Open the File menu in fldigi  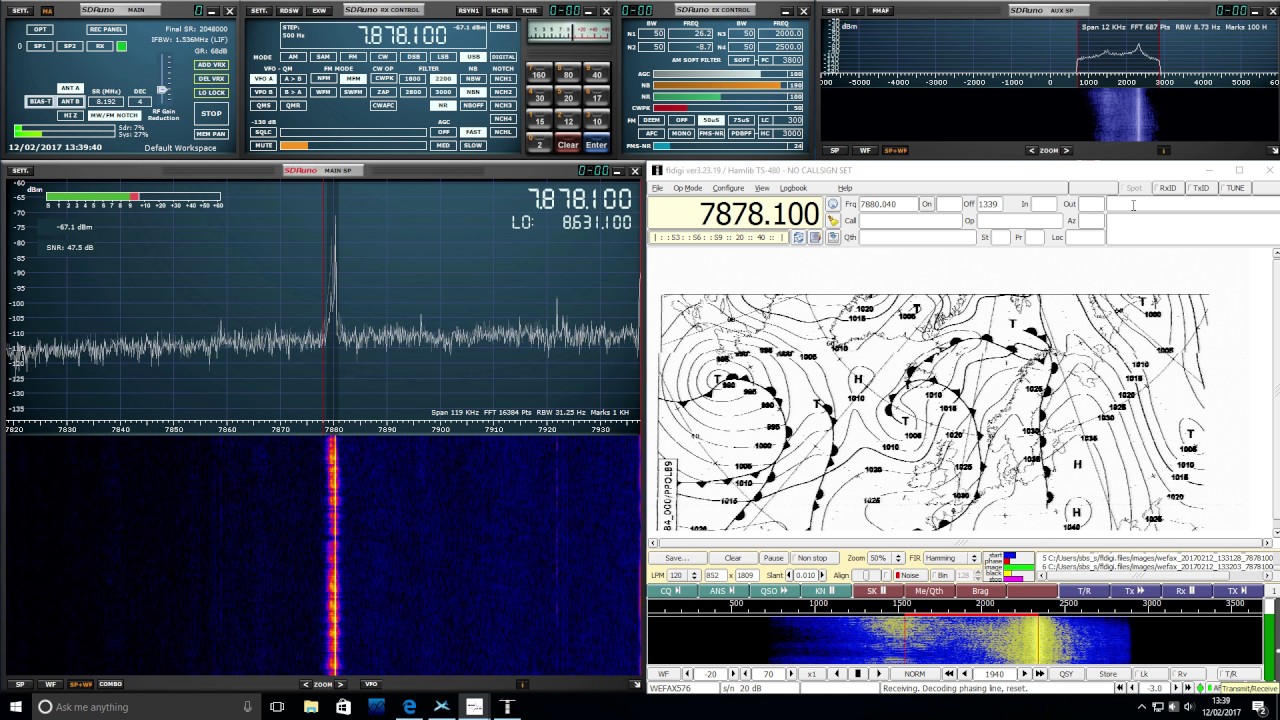[x=657, y=188]
